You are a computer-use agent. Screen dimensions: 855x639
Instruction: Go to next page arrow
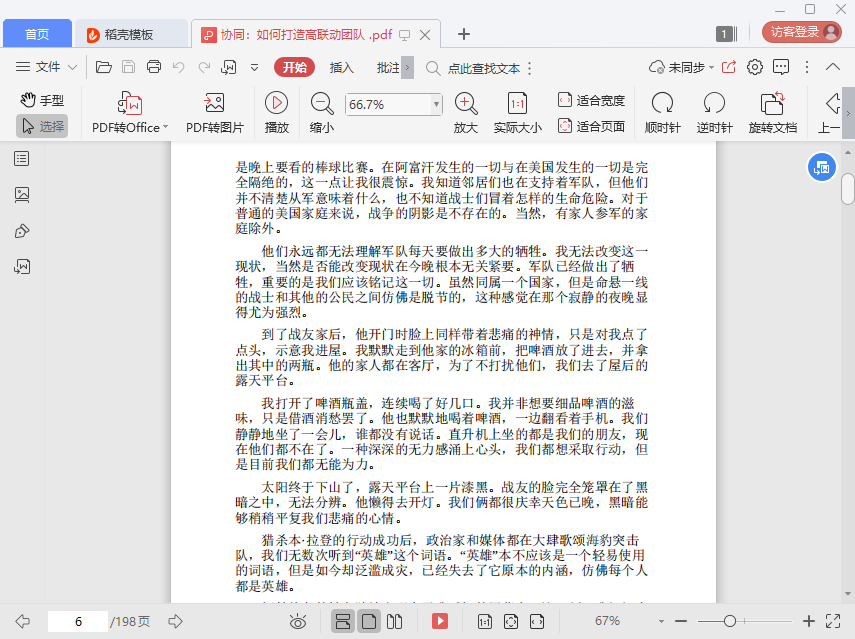(x=175, y=621)
